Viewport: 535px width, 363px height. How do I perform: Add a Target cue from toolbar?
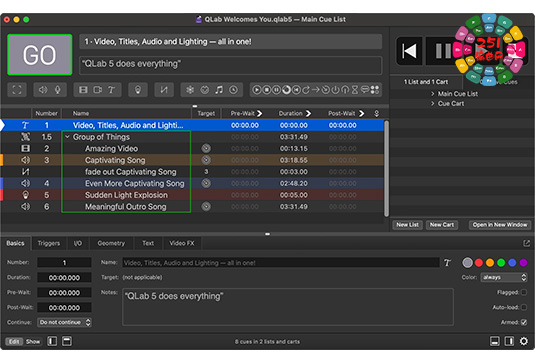(326, 90)
